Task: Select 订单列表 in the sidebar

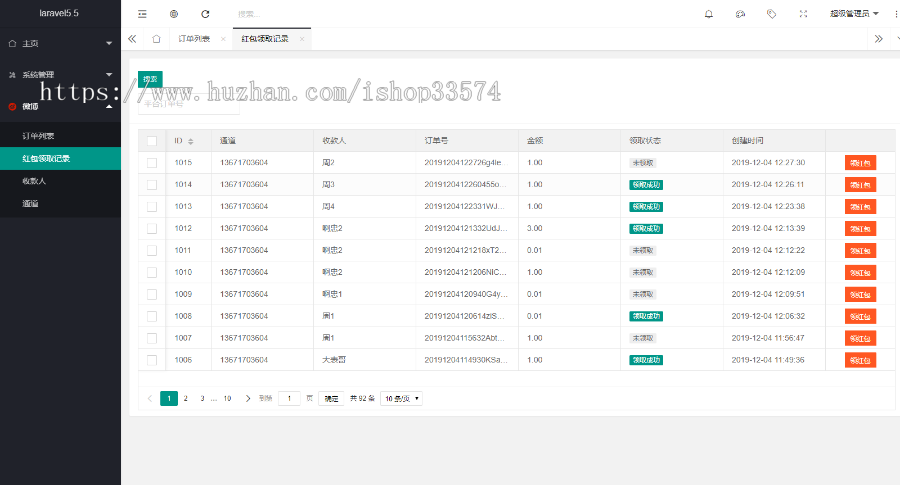Action: 60,136
